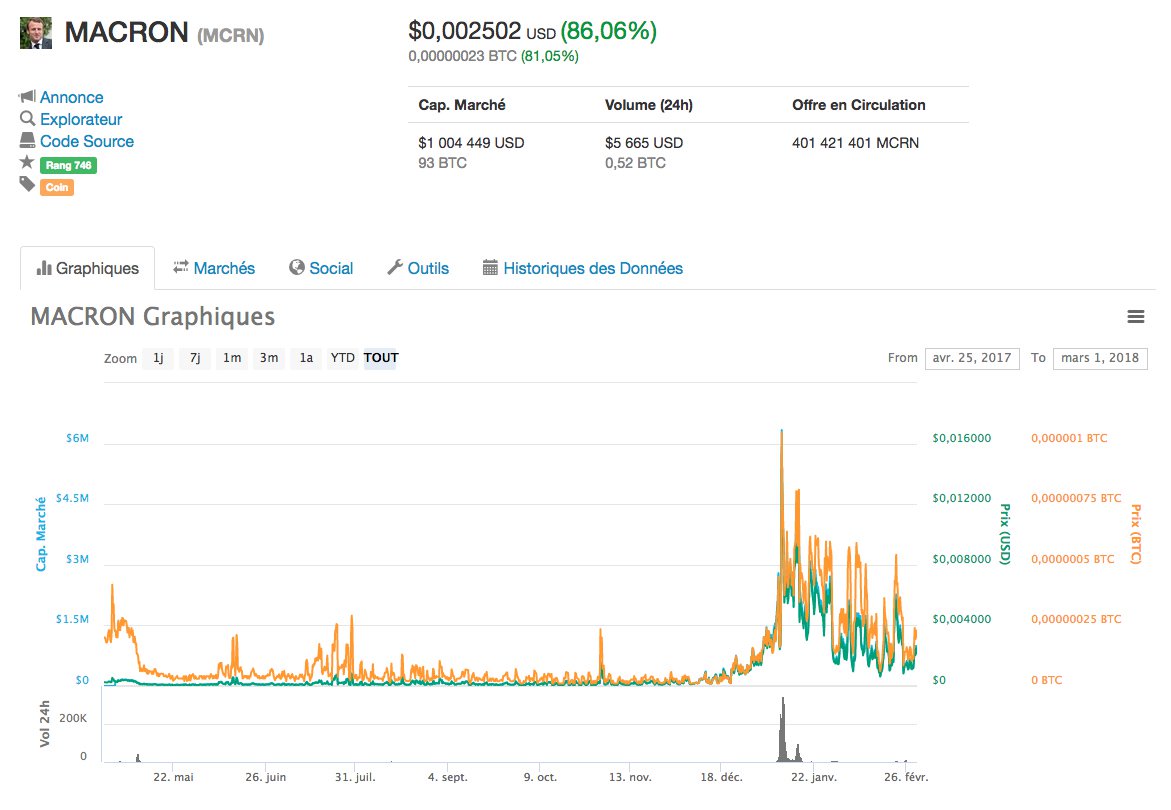Click the green Rang 746 badge
The image size is (1171, 810).
pos(68,165)
